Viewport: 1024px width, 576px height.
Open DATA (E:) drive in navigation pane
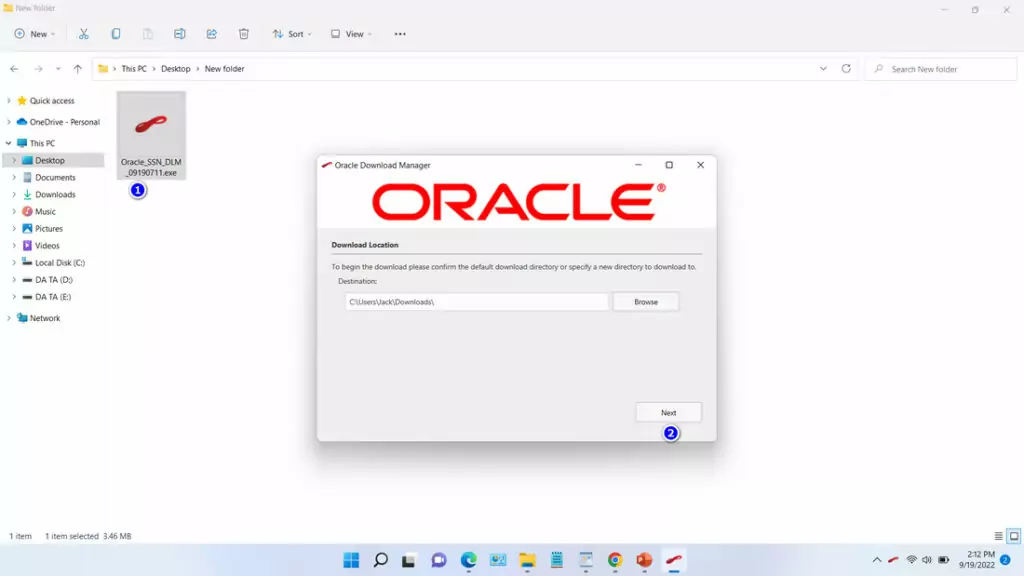54,296
